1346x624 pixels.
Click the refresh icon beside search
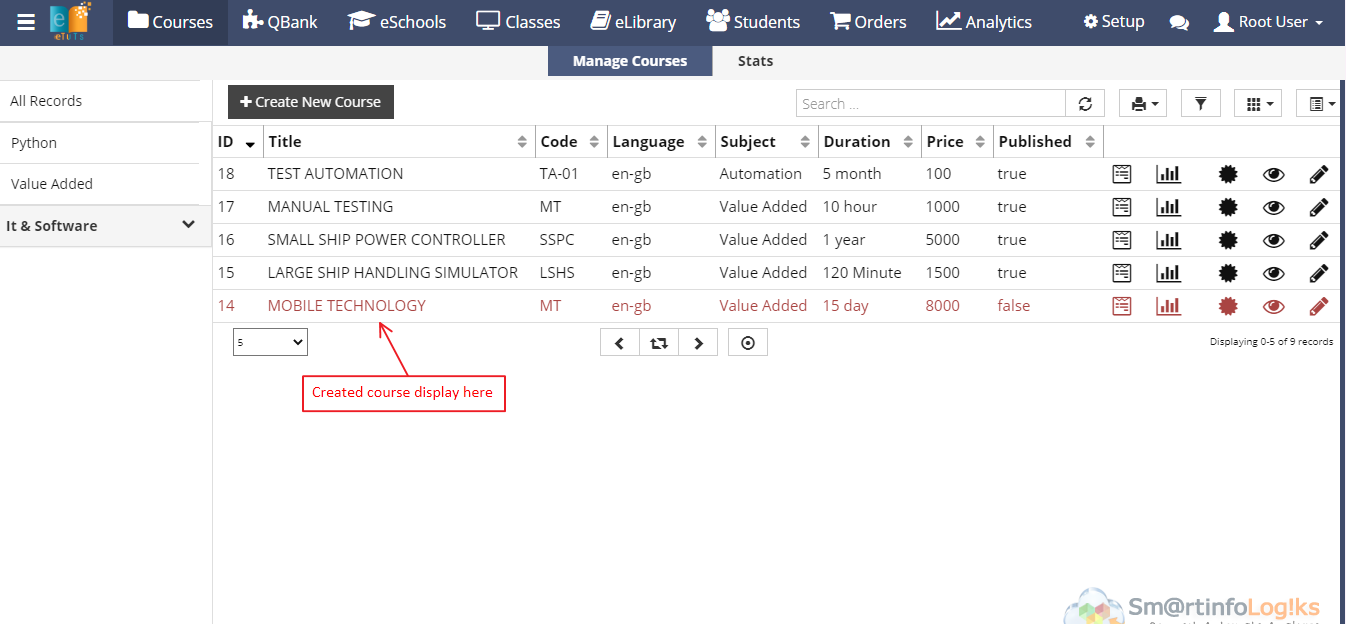pos(1085,103)
